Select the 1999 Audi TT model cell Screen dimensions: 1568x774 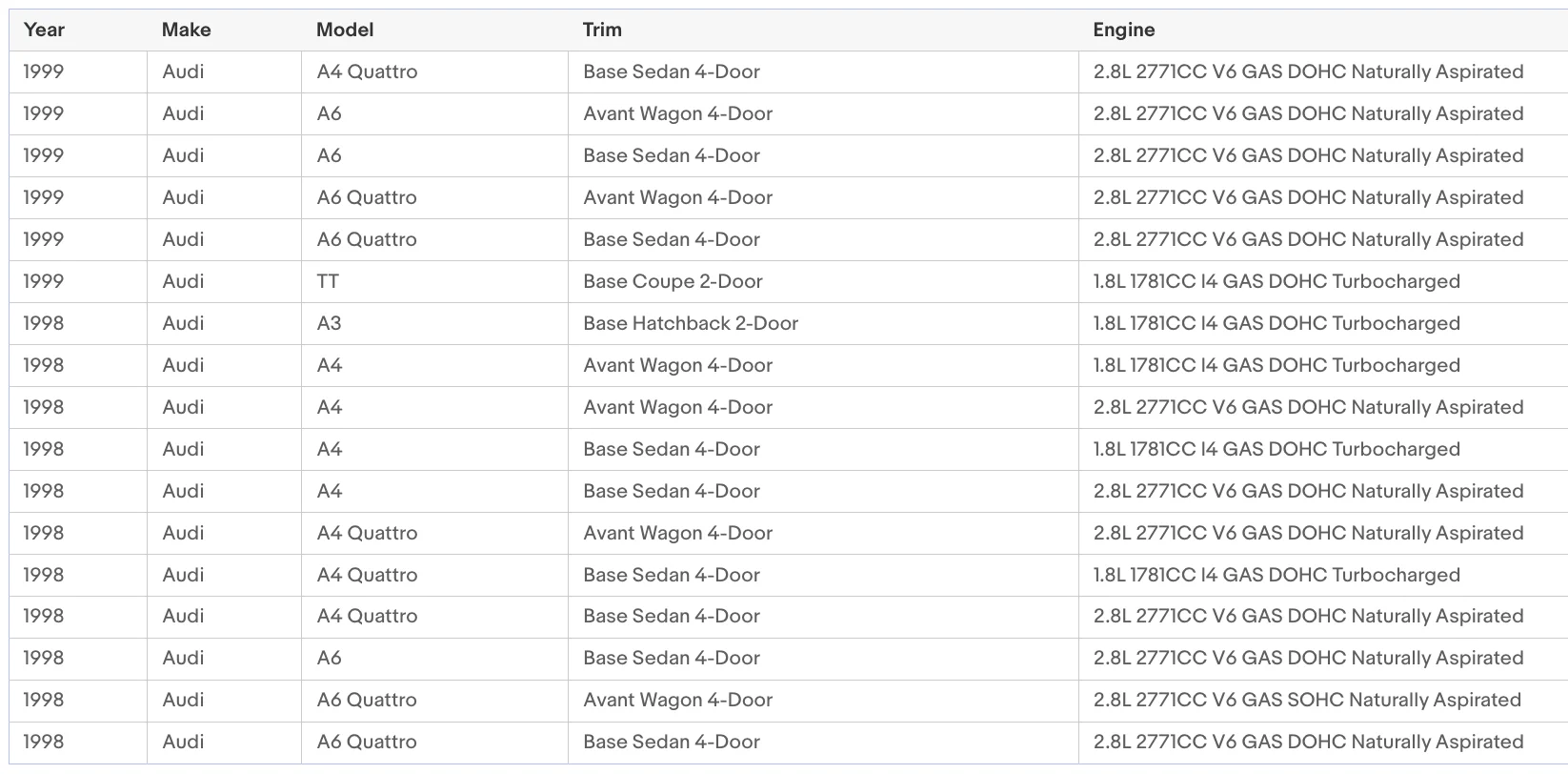pyautogui.click(x=434, y=281)
